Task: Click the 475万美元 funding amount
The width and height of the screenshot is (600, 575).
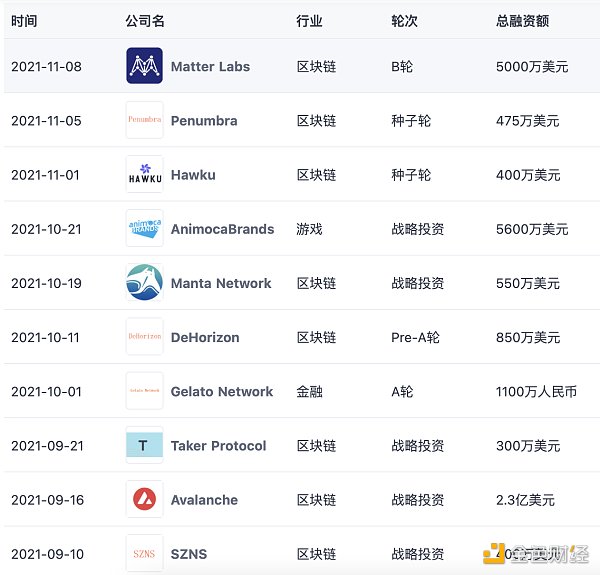Action: pos(528,121)
